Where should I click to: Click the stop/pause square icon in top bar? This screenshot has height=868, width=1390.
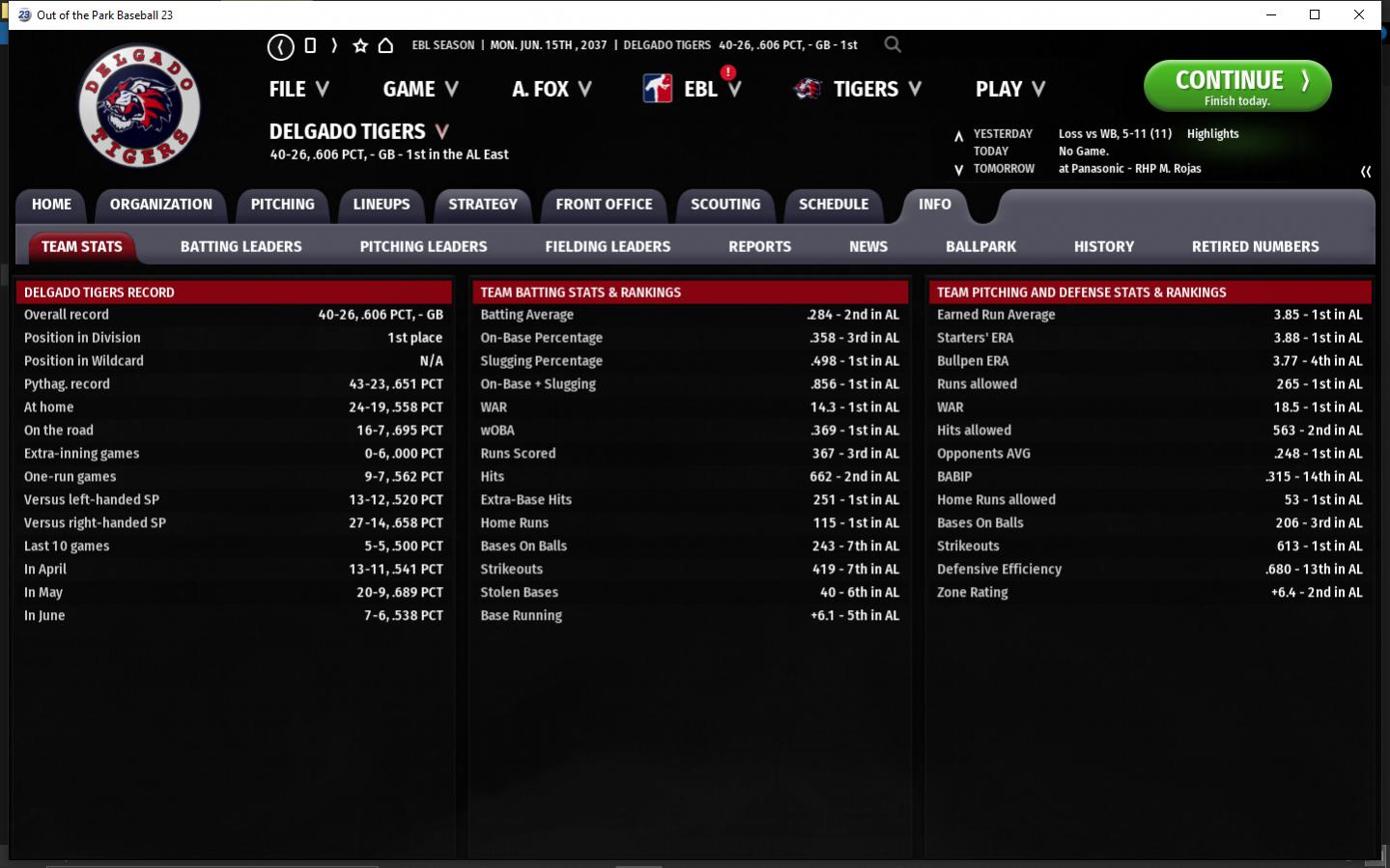(310, 45)
